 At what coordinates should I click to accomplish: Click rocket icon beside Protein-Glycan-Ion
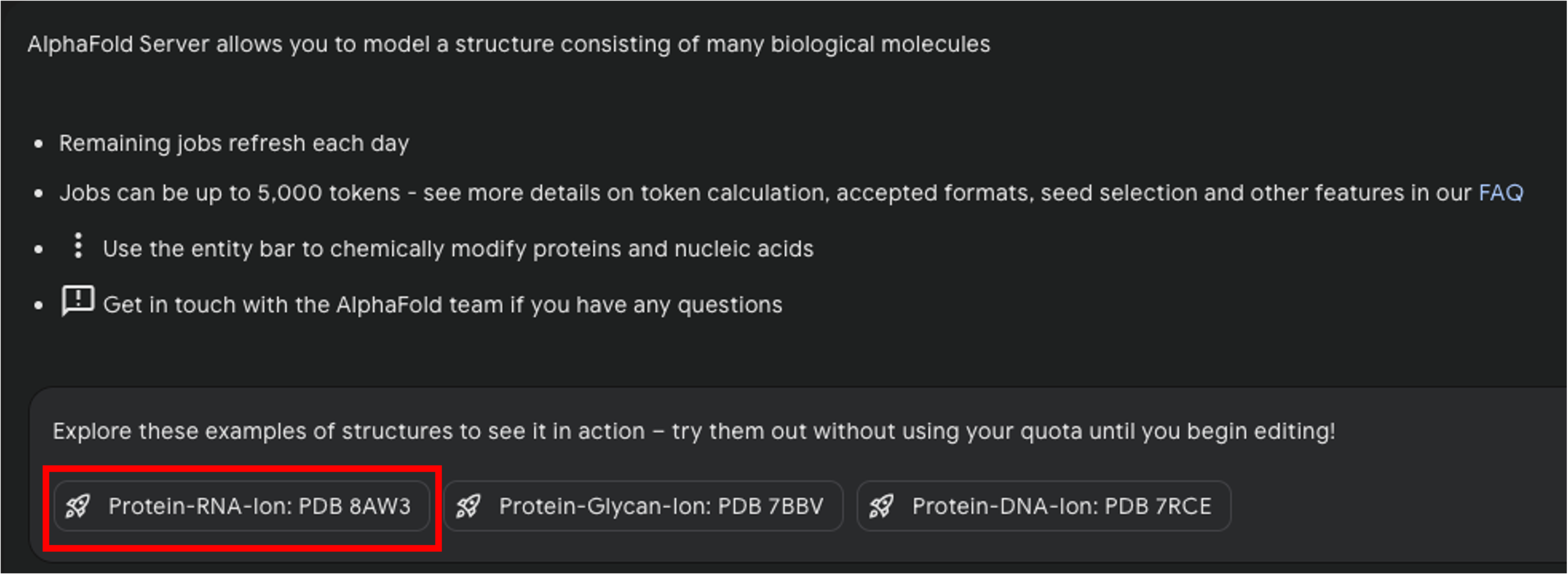coord(468,506)
